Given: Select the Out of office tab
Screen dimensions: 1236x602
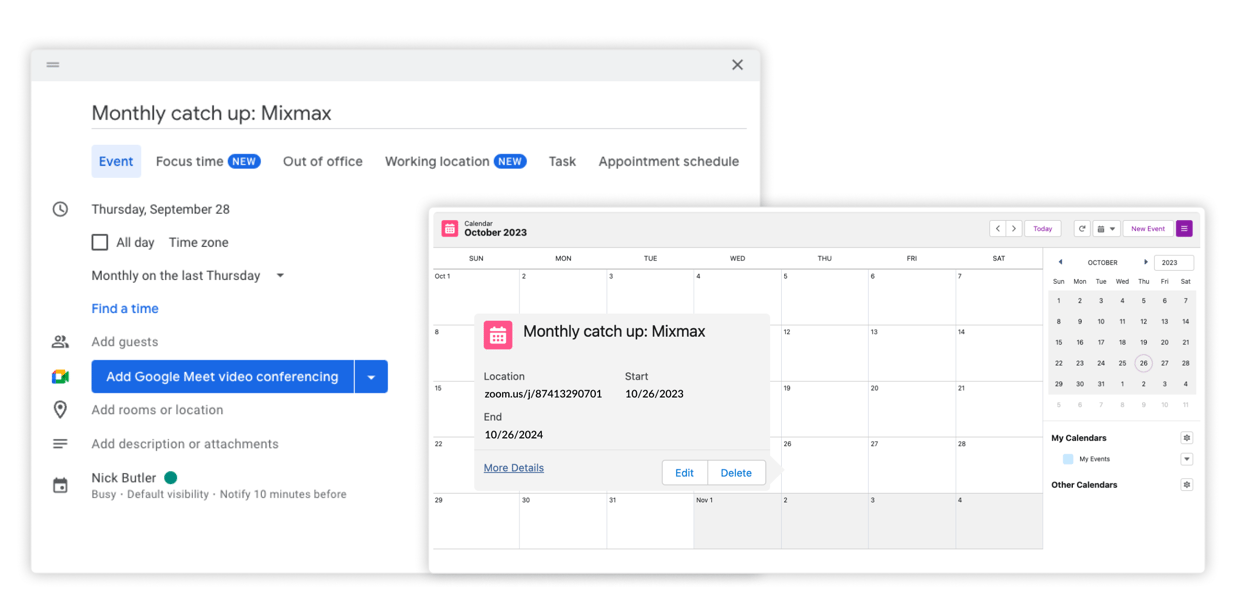Looking at the screenshot, I should [322, 161].
